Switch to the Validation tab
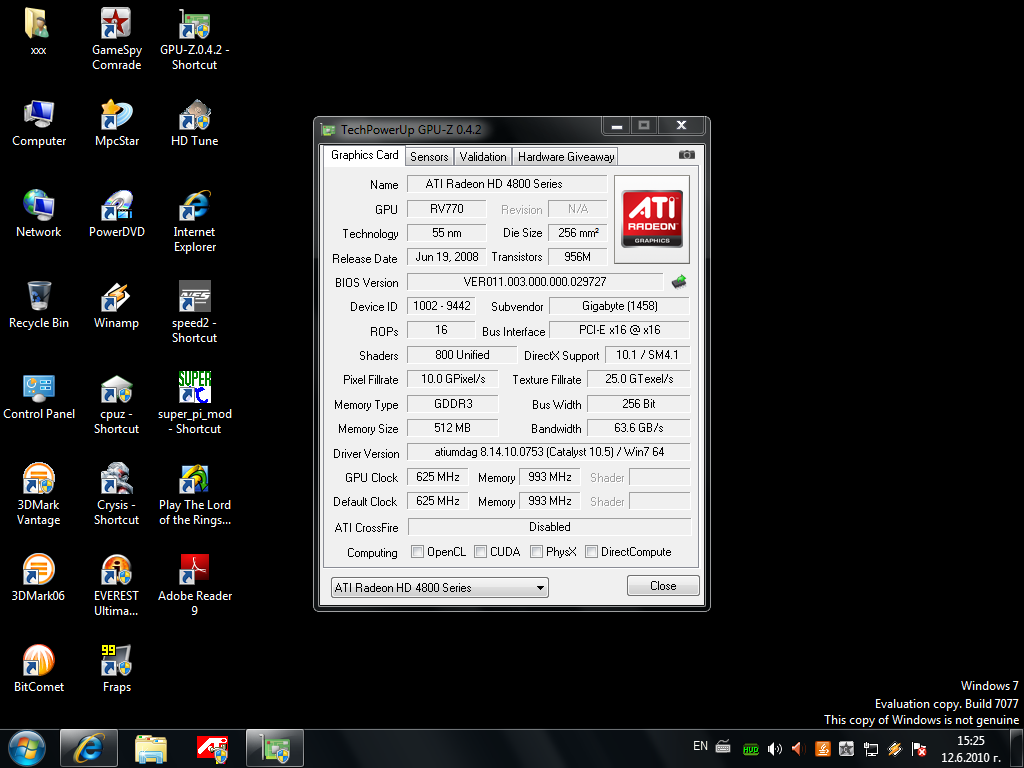Viewport: 1024px width, 768px height. coord(483,157)
